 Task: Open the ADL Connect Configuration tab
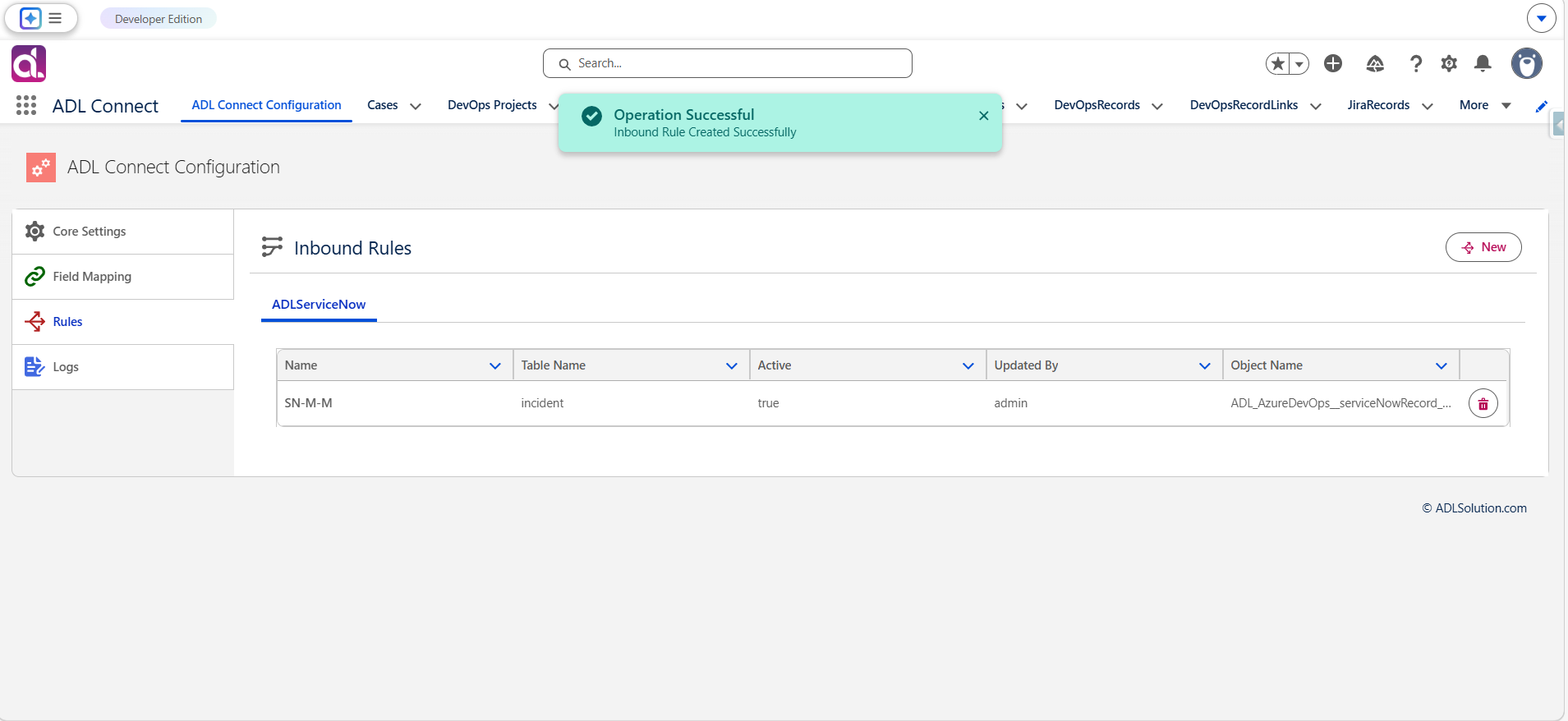(x=266, y=105)
